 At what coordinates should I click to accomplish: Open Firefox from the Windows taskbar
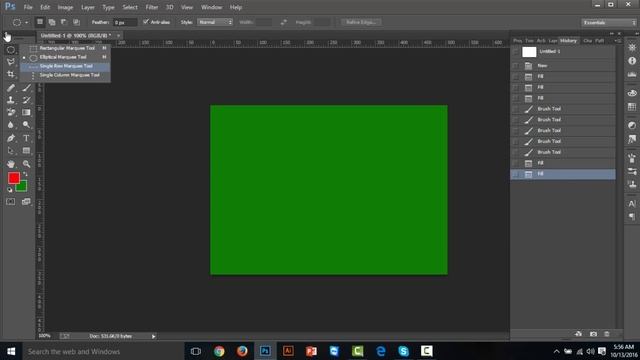[x=242, y=351]
